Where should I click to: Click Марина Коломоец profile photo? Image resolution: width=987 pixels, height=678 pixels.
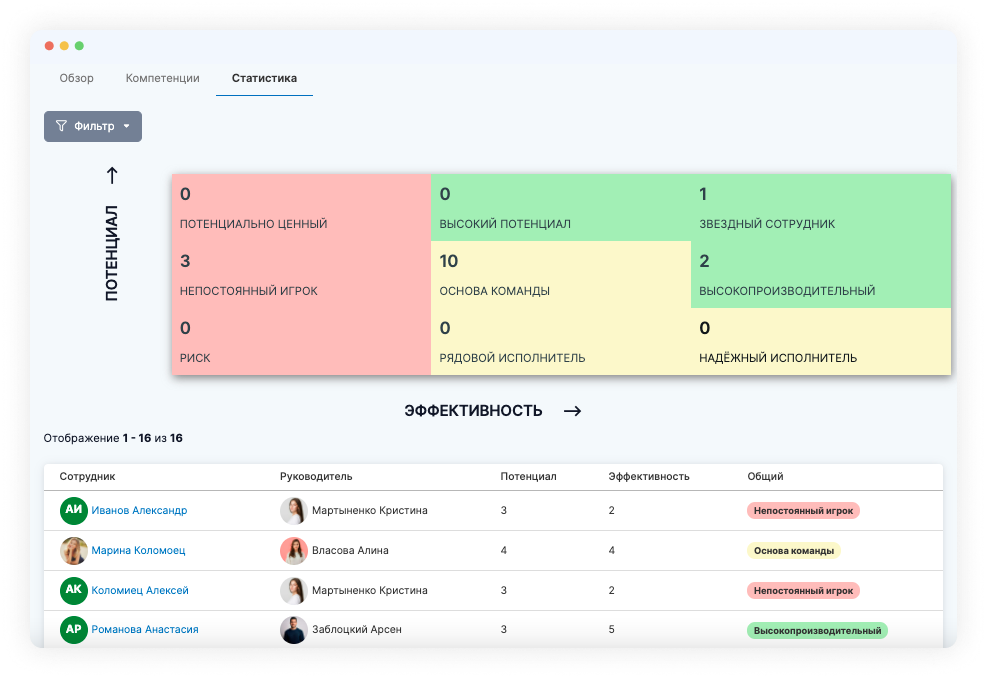click(73, 550)
